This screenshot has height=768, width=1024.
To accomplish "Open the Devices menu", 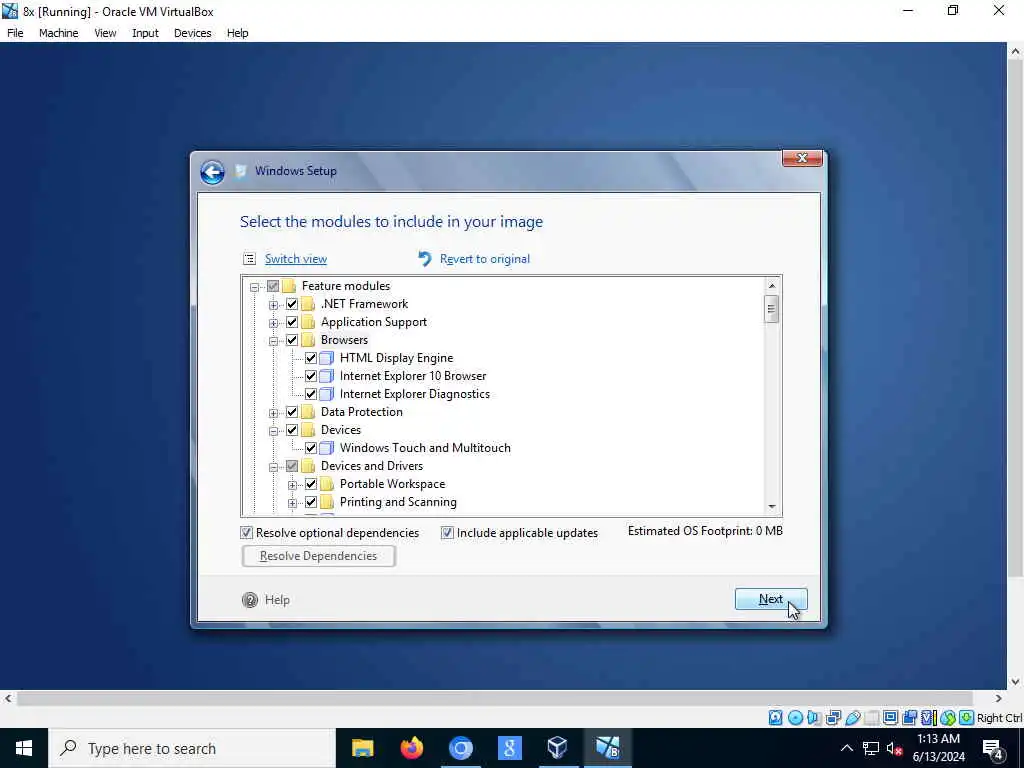I will pos(193,33).
